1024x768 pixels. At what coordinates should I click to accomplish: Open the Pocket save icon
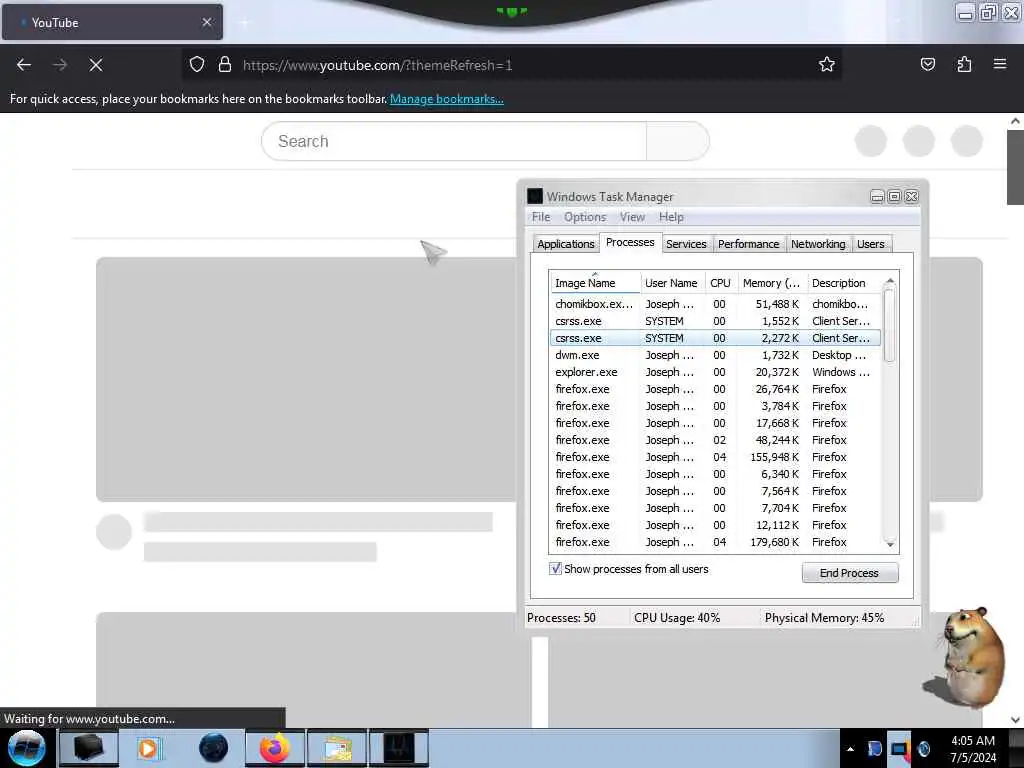[927, 64]
